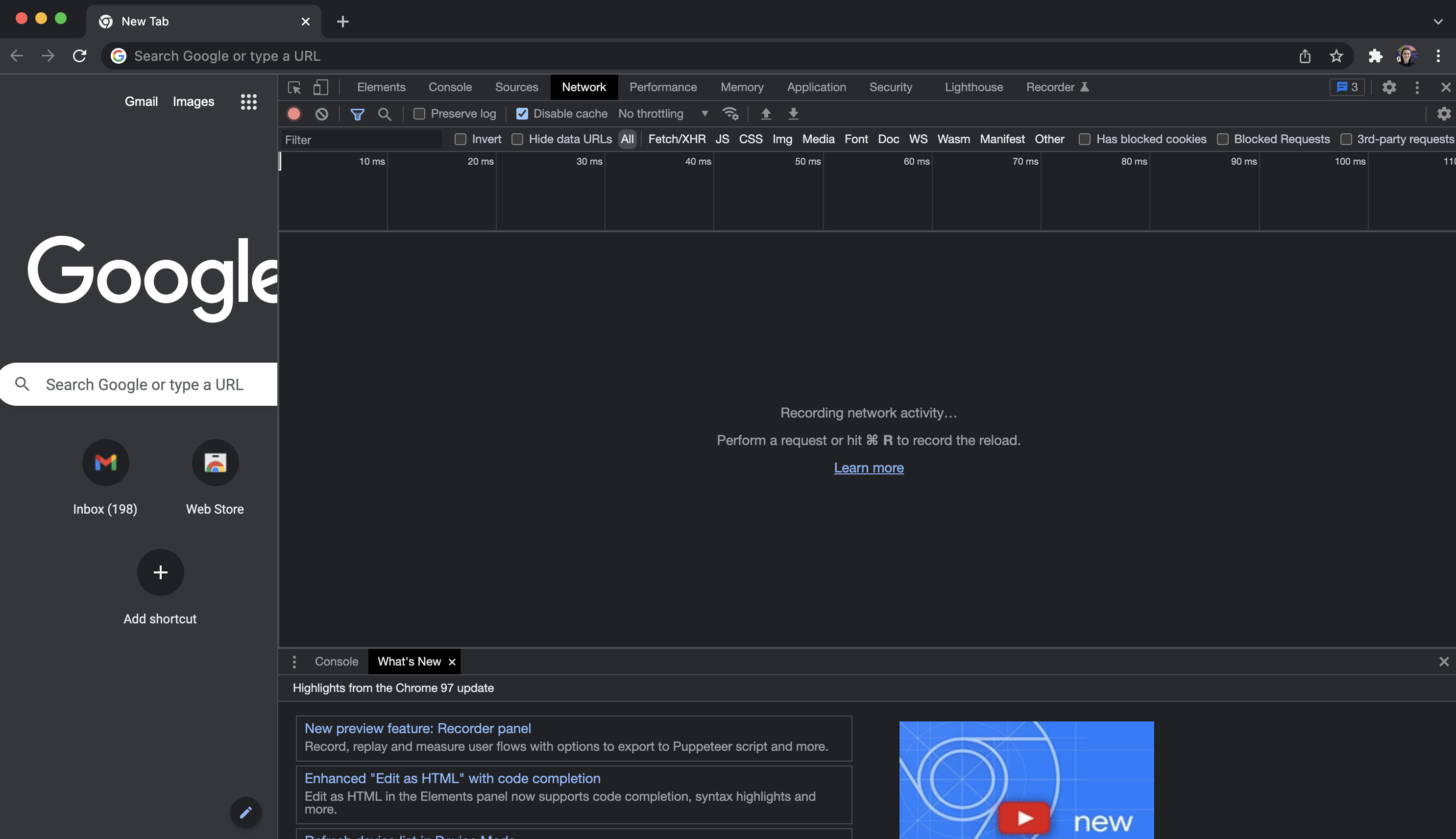
Task: Stop recording network log
Action: pyautogui.click(x=294, y=114)
